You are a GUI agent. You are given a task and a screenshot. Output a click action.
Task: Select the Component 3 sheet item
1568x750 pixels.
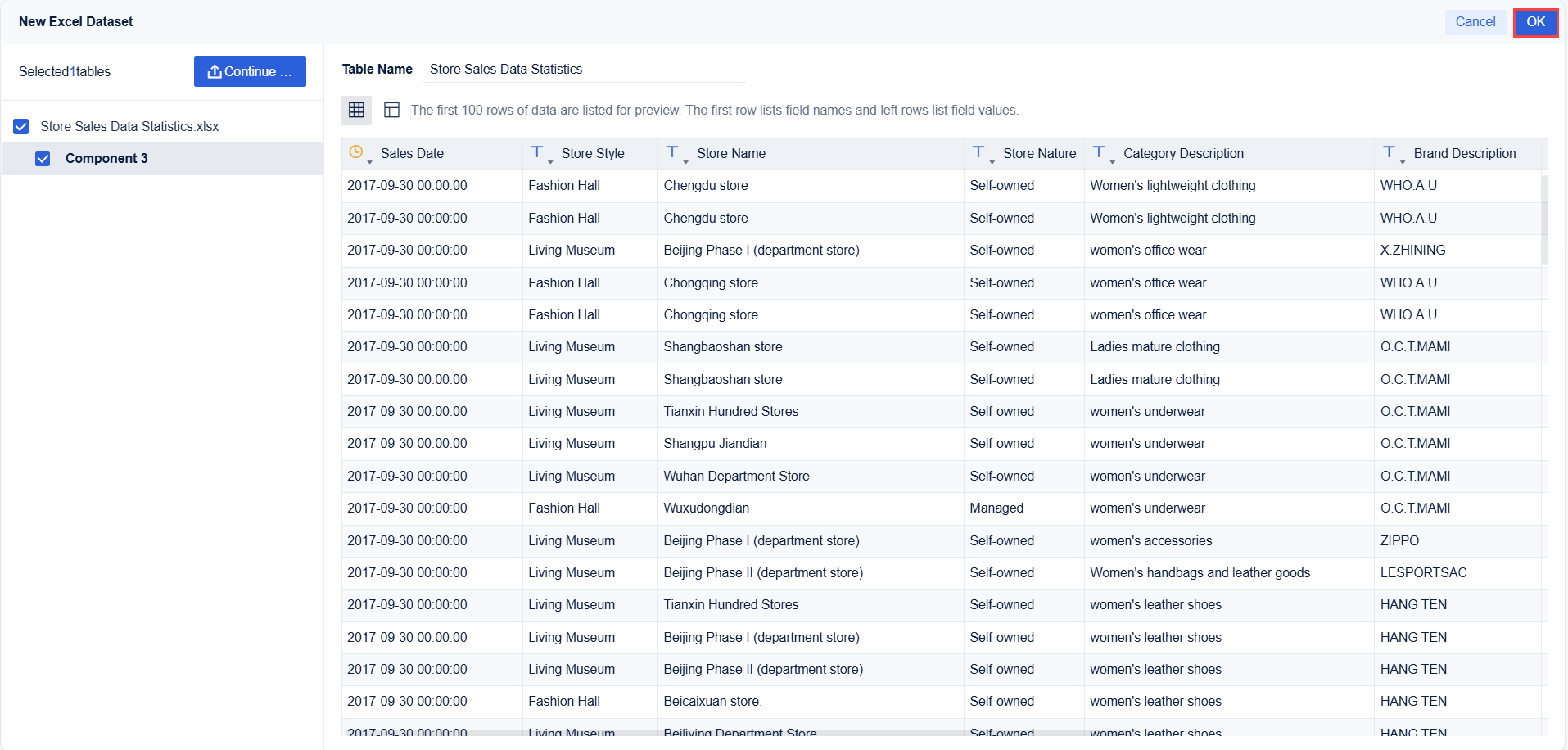(106, 159)
